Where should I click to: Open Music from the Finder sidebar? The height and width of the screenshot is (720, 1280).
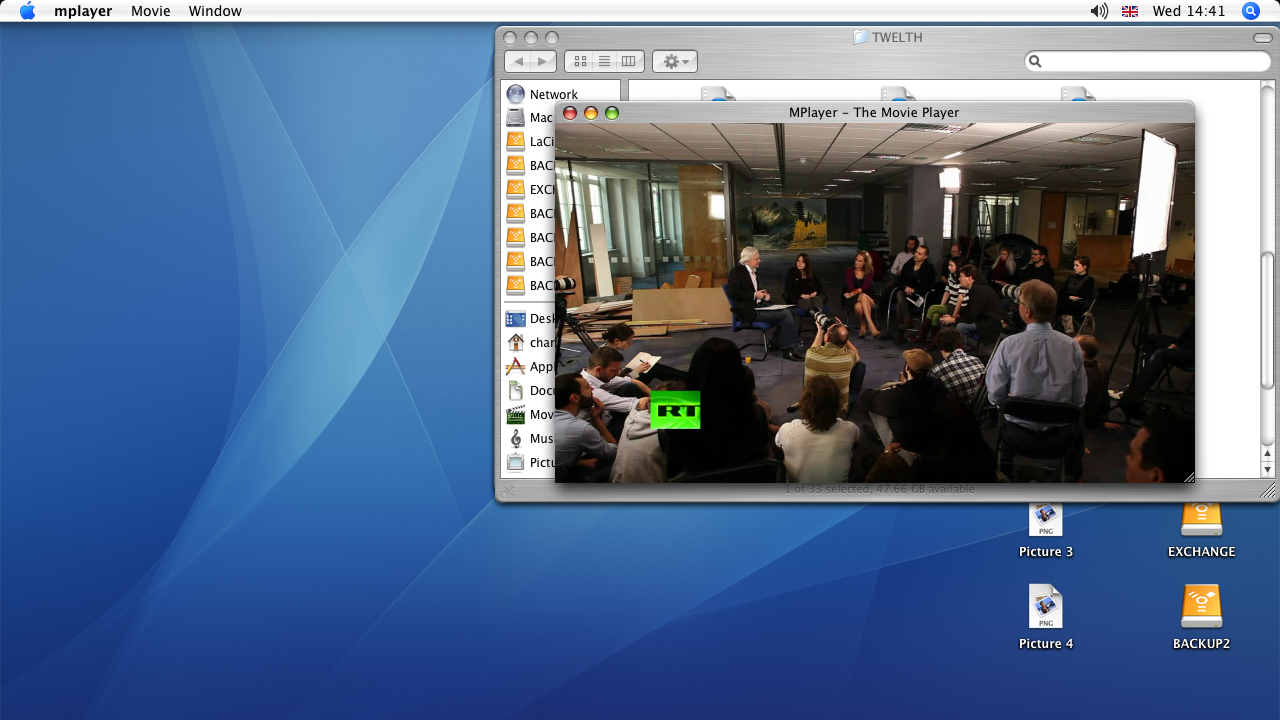(530, 439)
